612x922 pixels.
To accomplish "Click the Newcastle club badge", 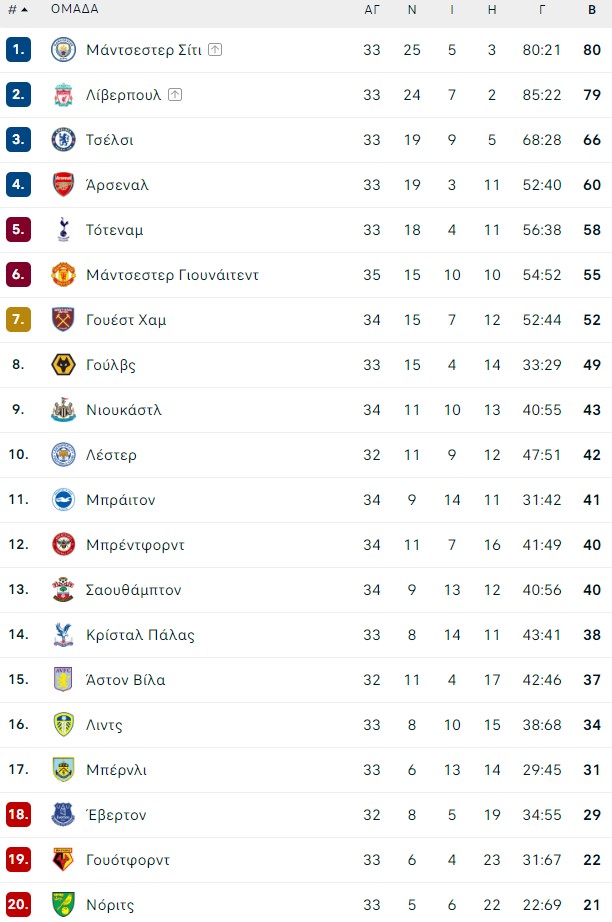I will click(62, 410).
